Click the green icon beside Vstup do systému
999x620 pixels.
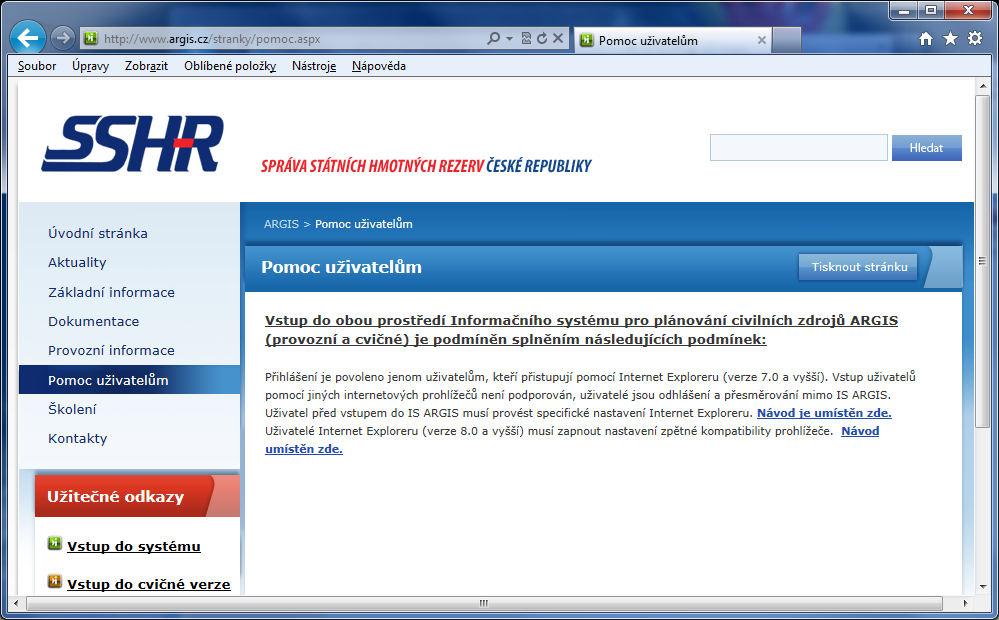pos(55,544)
